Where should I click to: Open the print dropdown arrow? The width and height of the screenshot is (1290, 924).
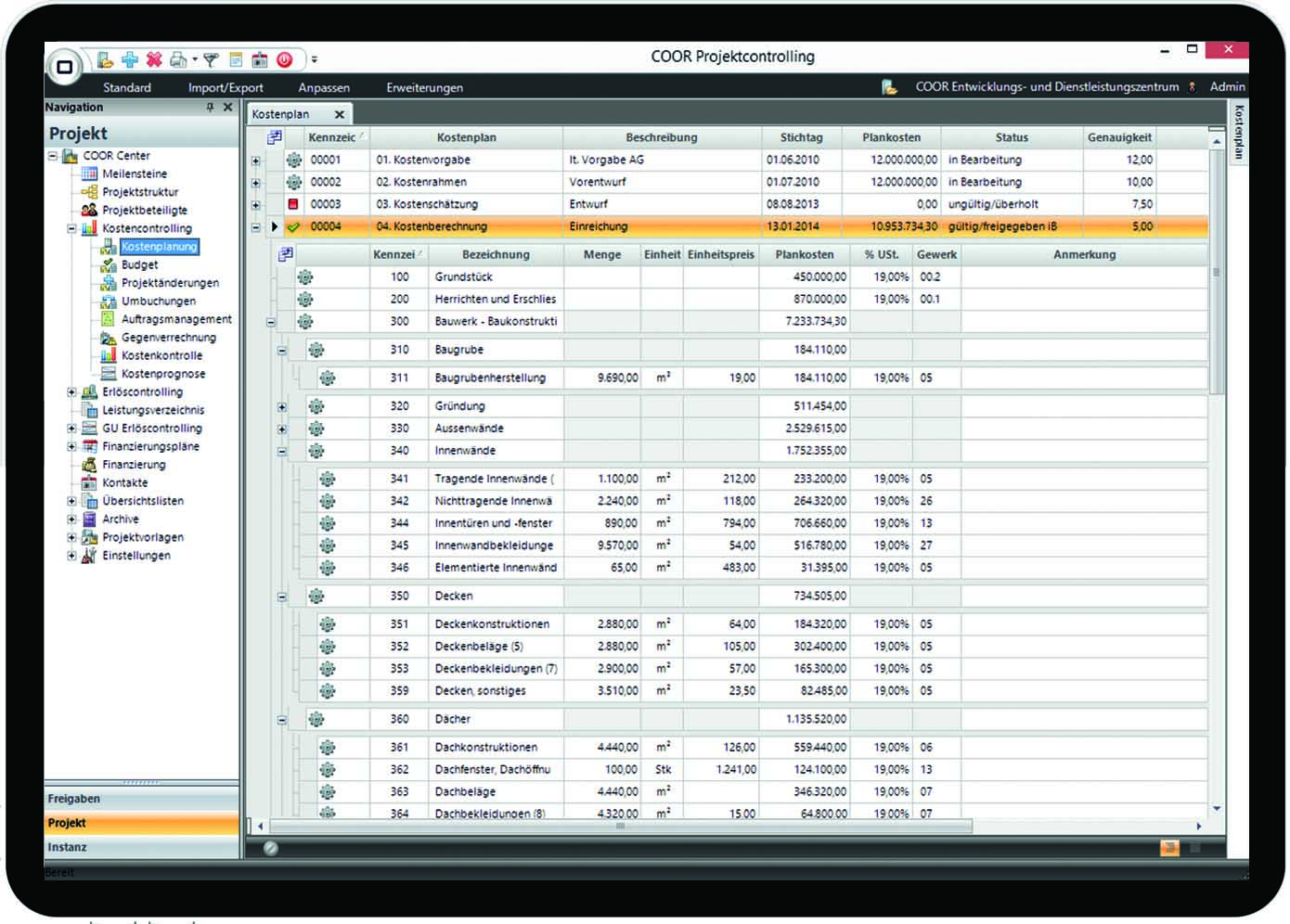195,60
